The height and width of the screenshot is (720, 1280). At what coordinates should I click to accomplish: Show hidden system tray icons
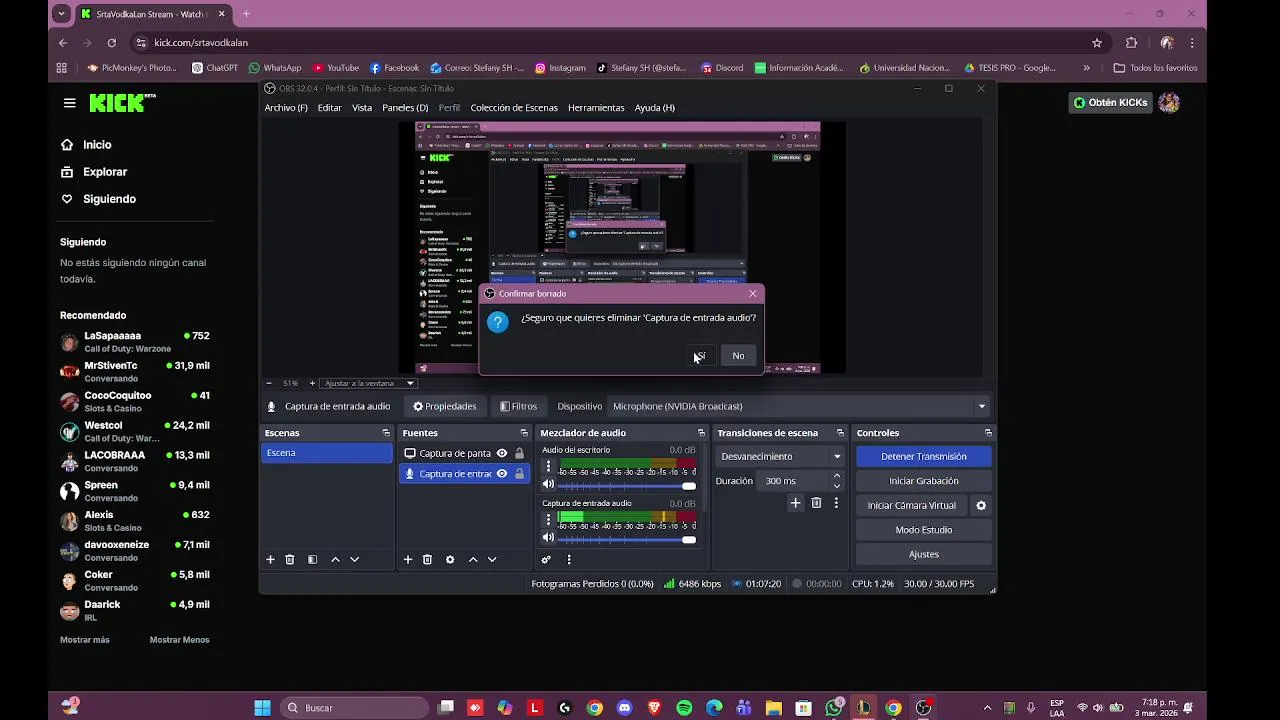click(988, 708)
